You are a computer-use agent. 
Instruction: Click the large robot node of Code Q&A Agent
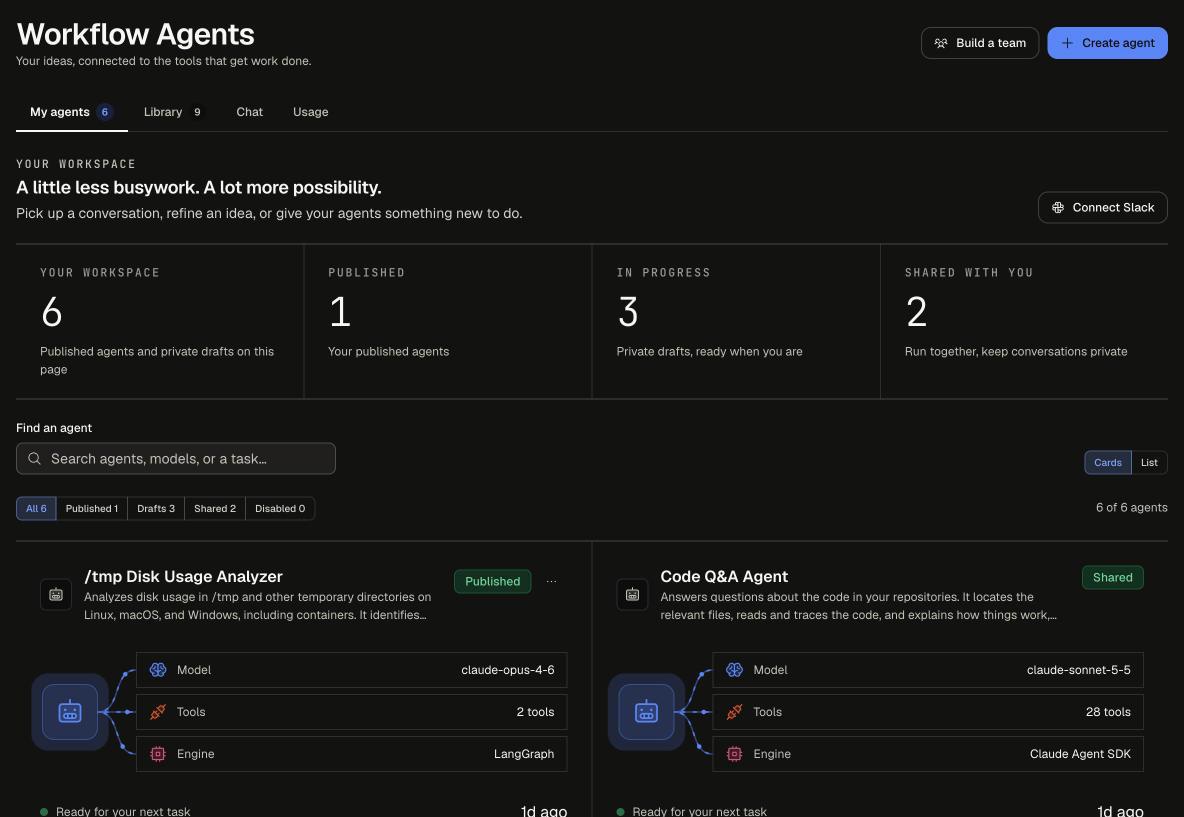point(646,711)
